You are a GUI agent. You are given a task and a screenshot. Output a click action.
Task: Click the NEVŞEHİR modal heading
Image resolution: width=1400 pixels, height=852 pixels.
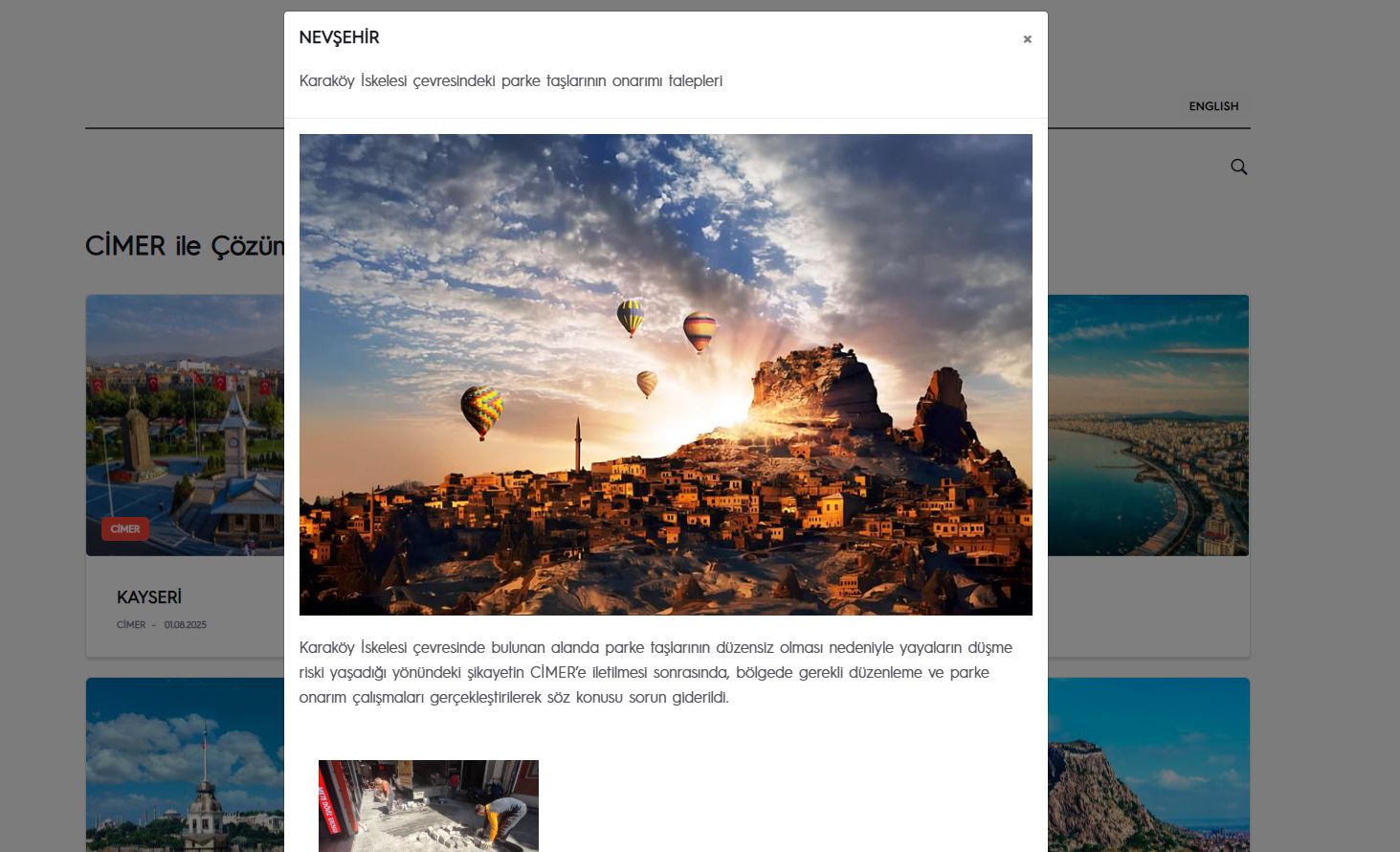click(x=339, y=37)
